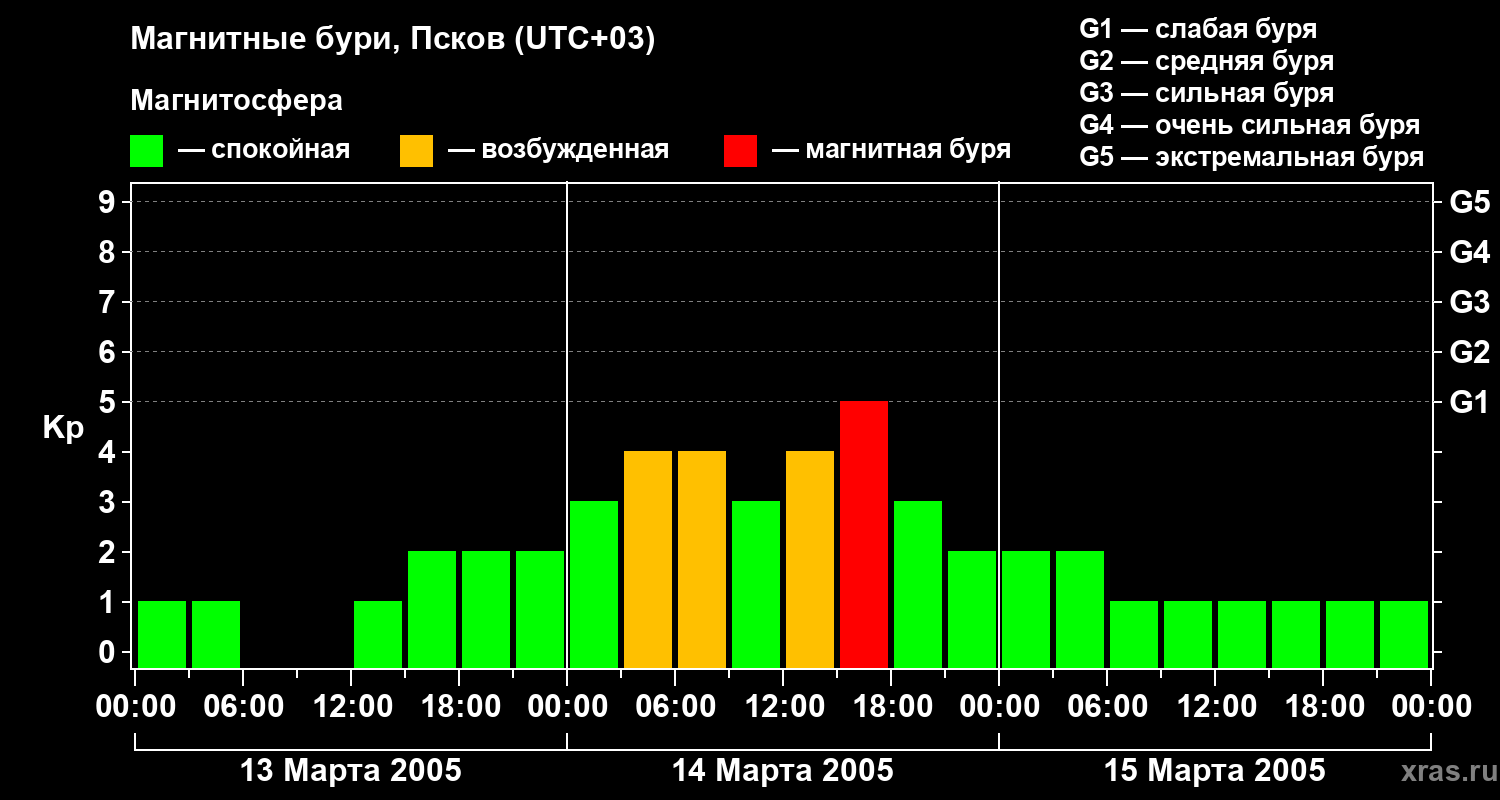Click the '06:00' time label above 15 Марта
Screen dimensions: 1500x800
pos(1107,708)
